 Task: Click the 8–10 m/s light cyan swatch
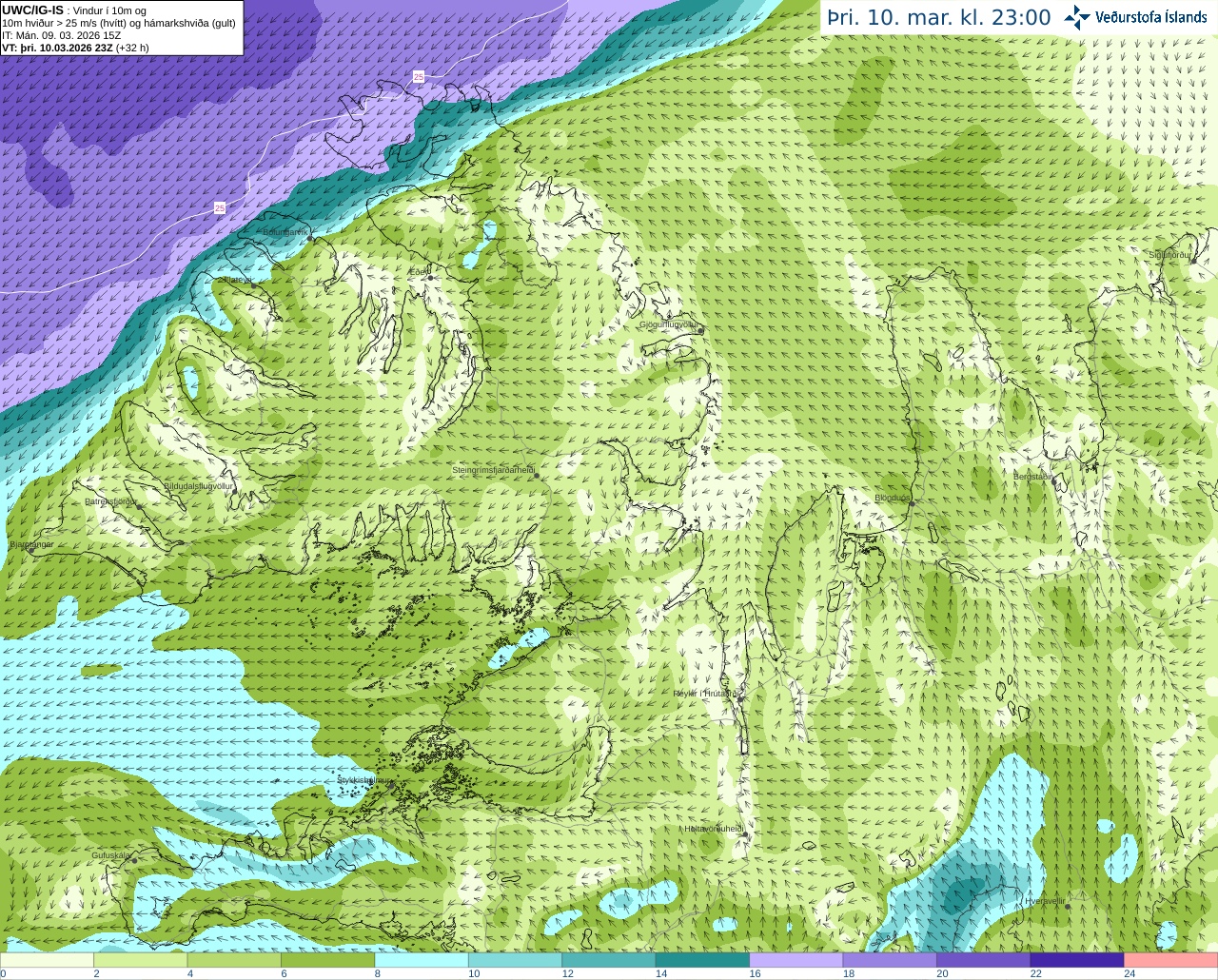coord(422,960)
